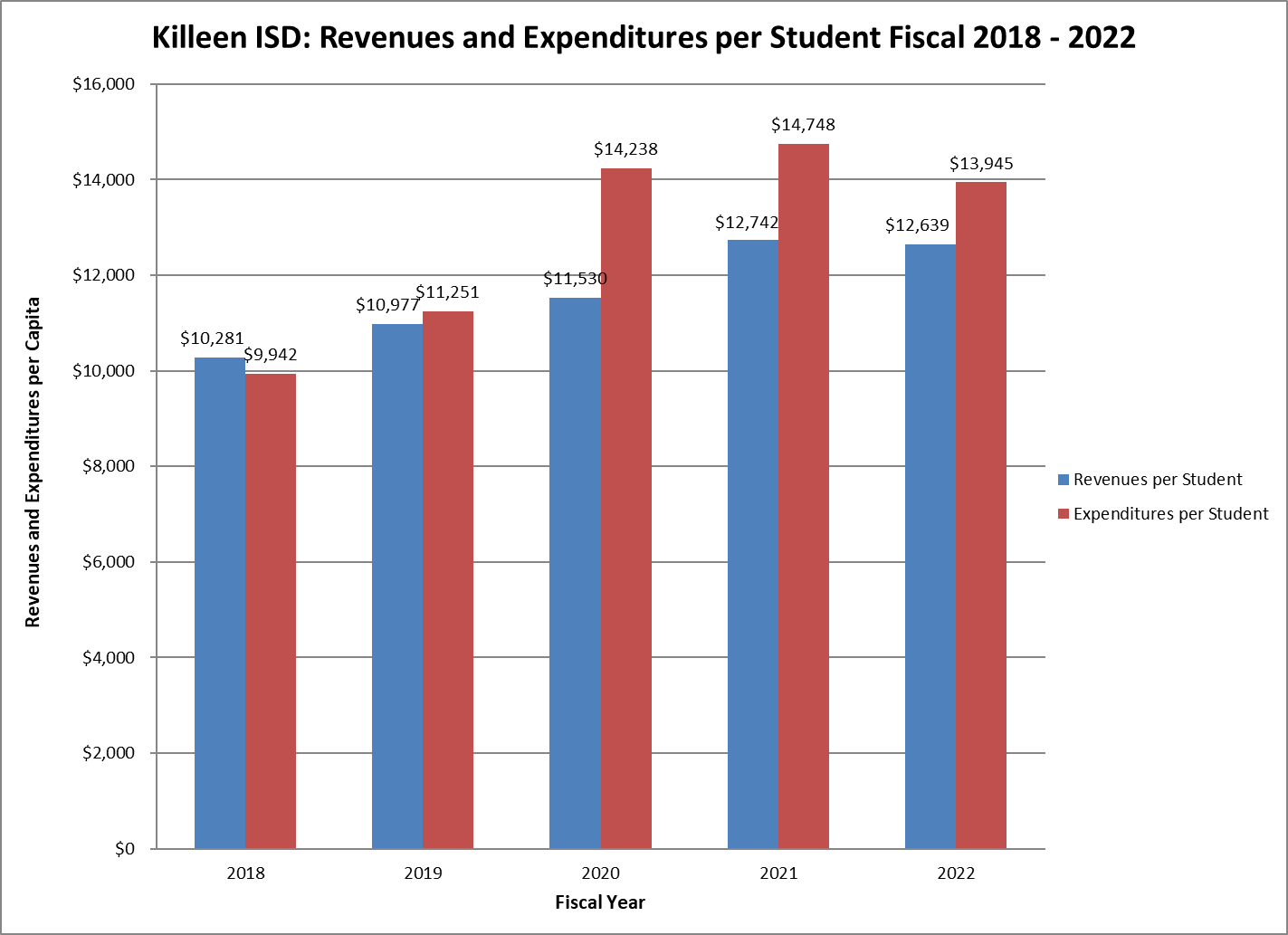
Task: Click the 2022 blue revenues bar
Action: (x=930, y=547)
